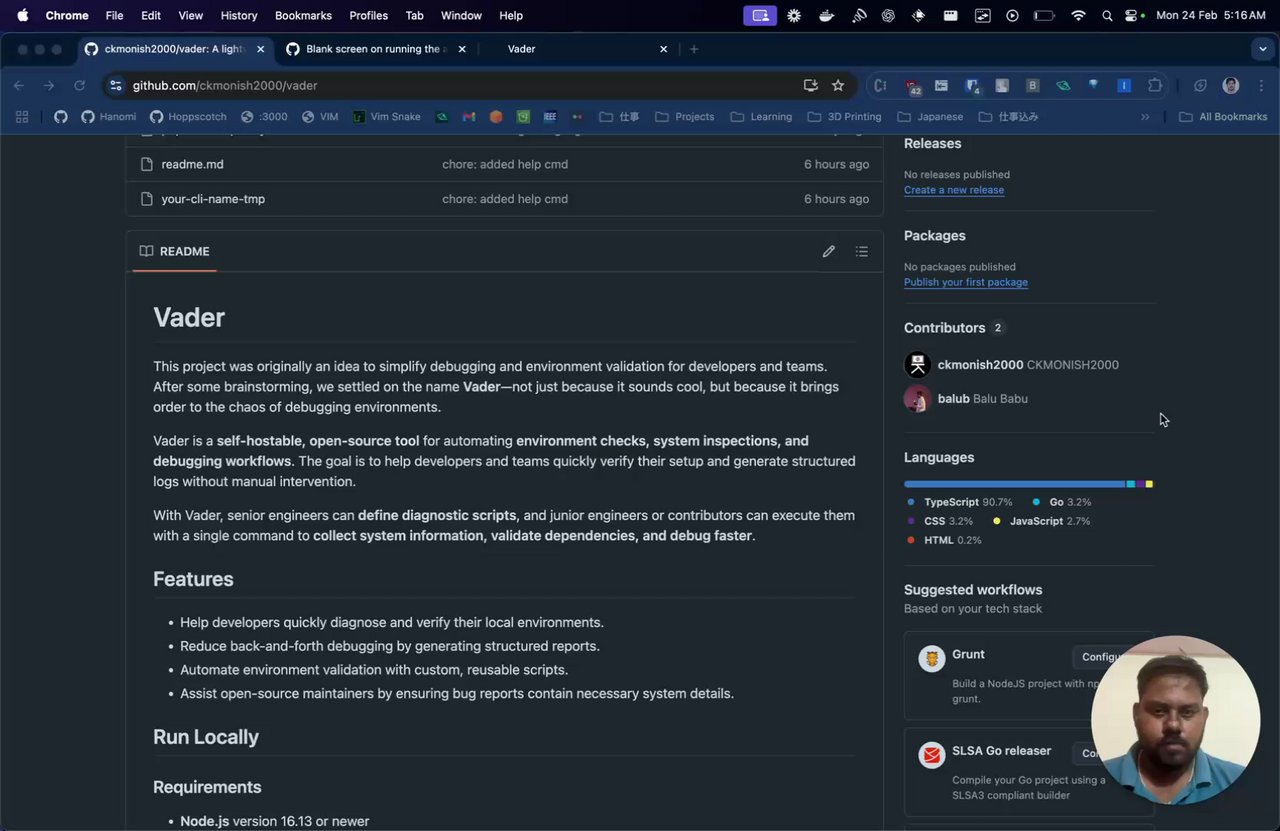
Task: Expand the tab search dropdown
Action: click(1263, 49)
